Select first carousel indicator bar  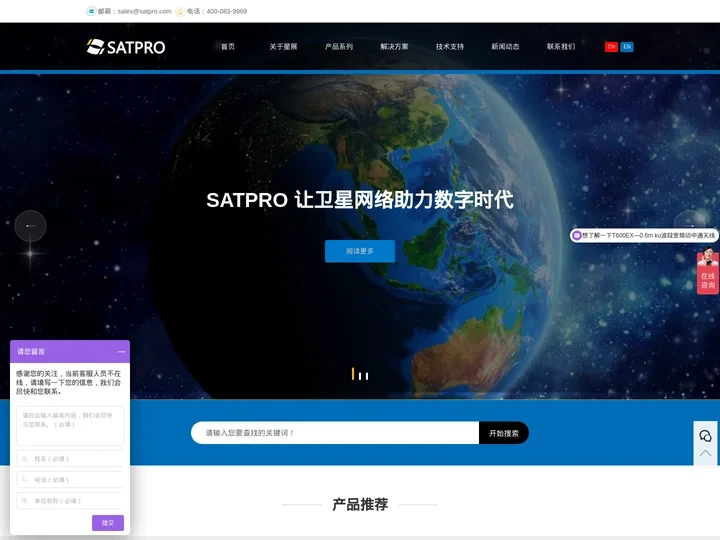353,374
